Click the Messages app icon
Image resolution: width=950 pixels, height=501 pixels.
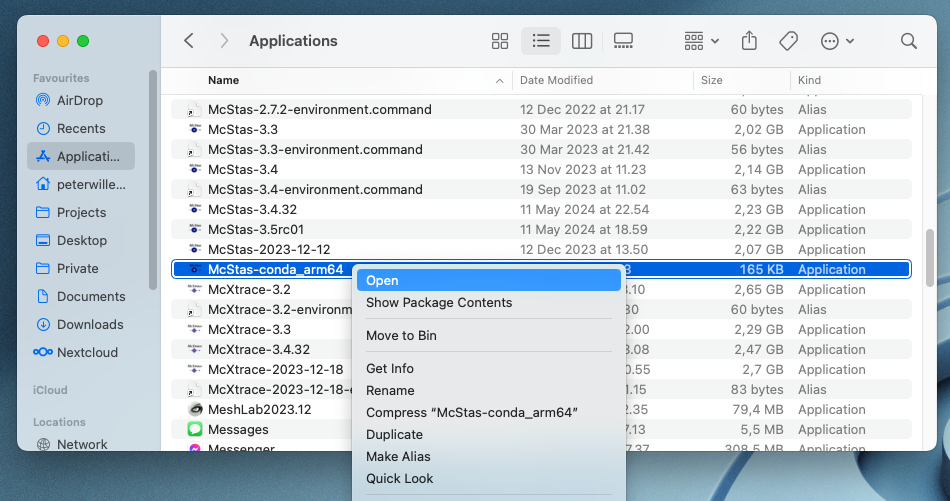[x=195, y=429]
